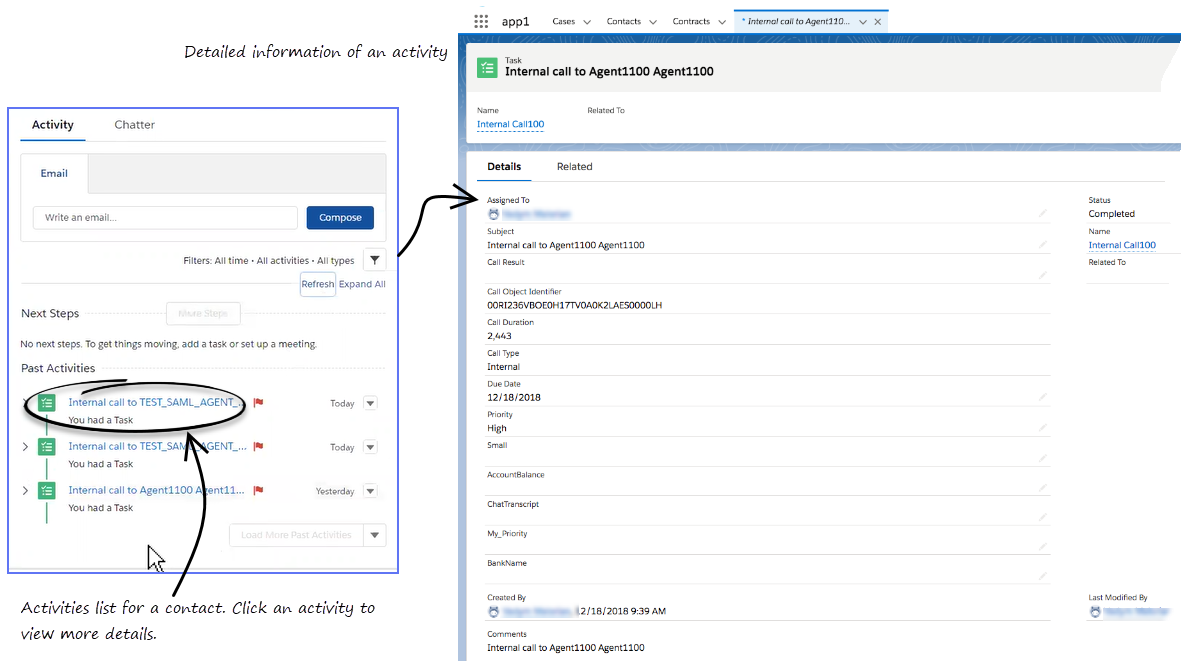This screenshot has height=667, width=1189.
Task: Open the Cases tab dropdown arrow
Action: click(x=587, y=22)
